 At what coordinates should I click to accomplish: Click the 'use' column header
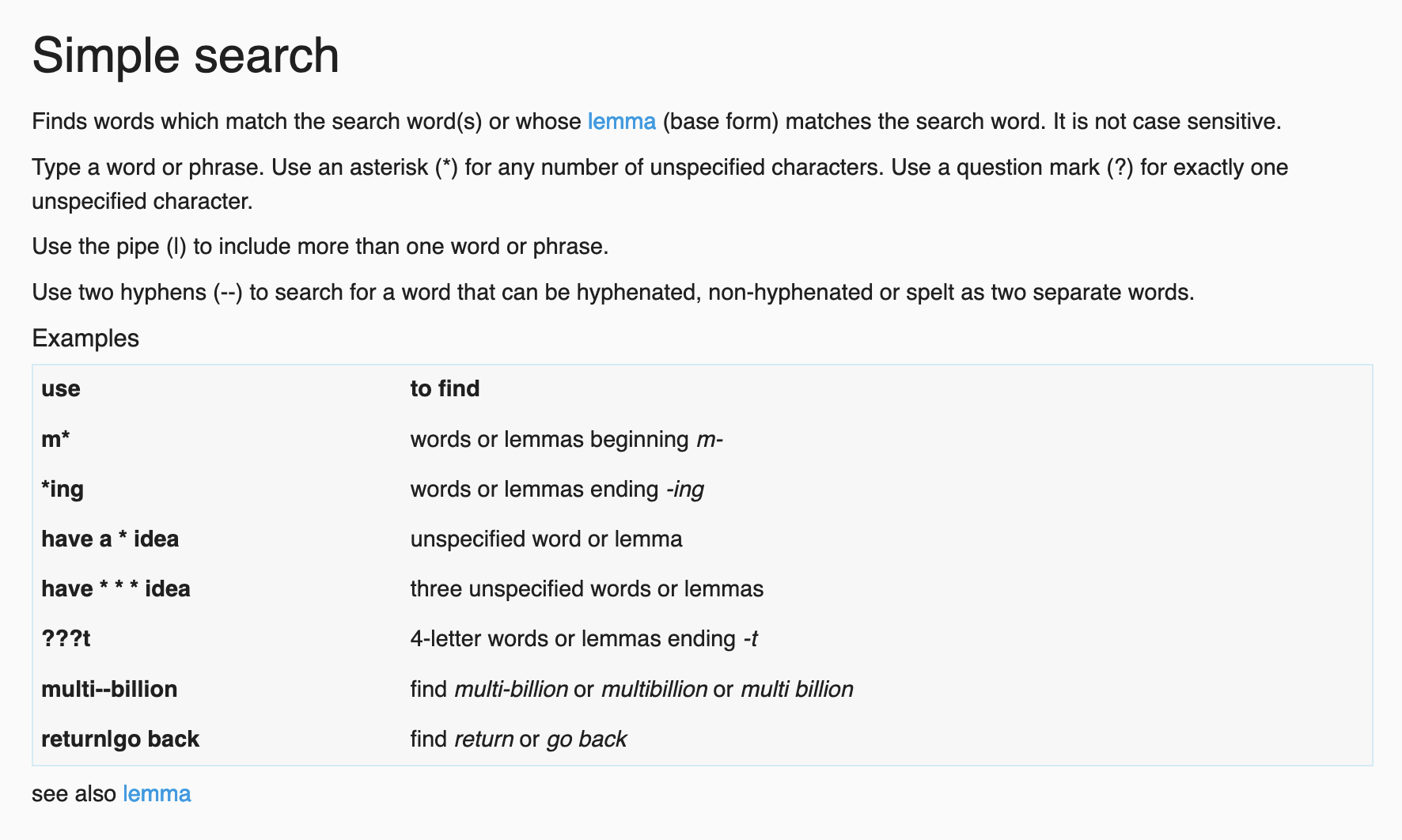(61, 388)
